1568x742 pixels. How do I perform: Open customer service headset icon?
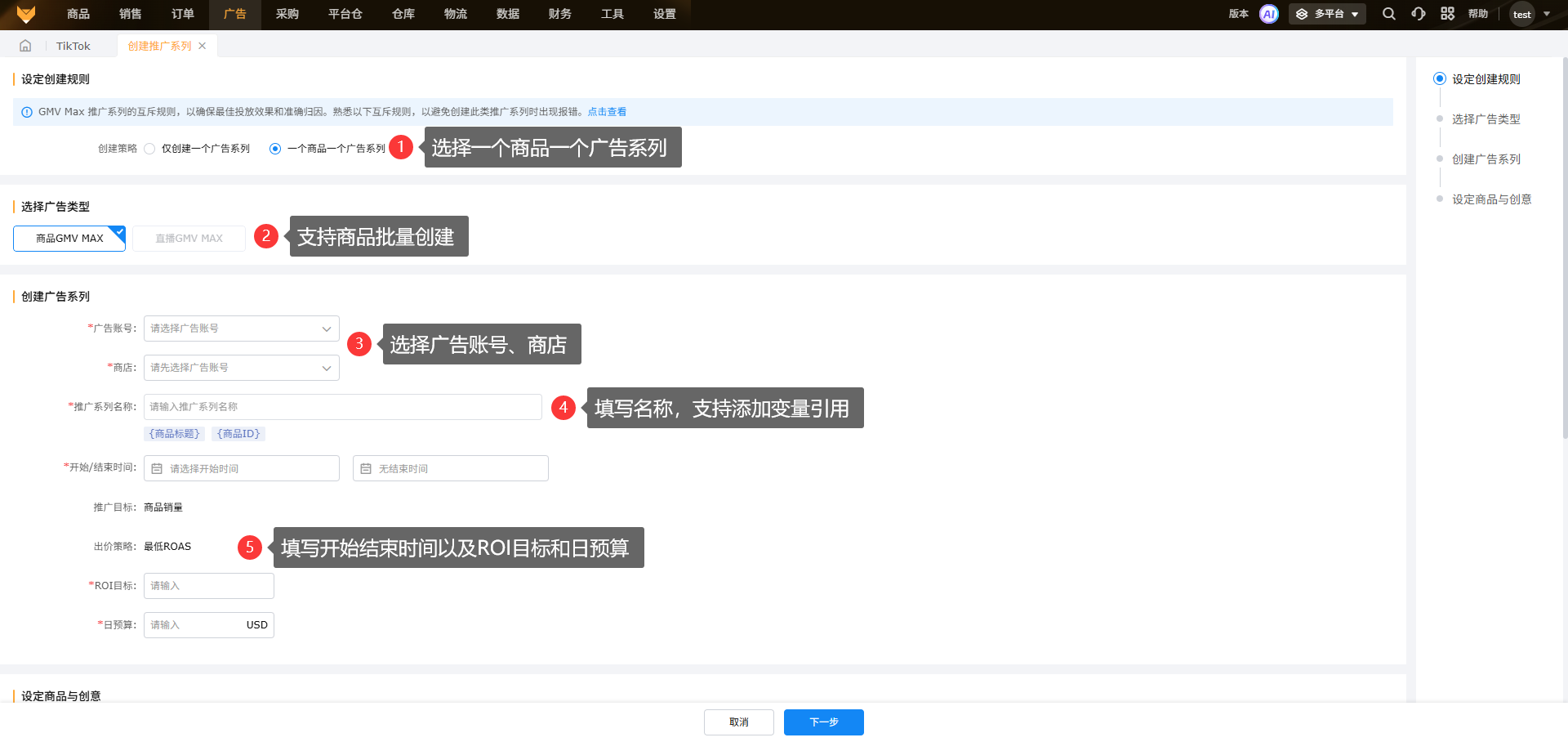click(1418, 14)
